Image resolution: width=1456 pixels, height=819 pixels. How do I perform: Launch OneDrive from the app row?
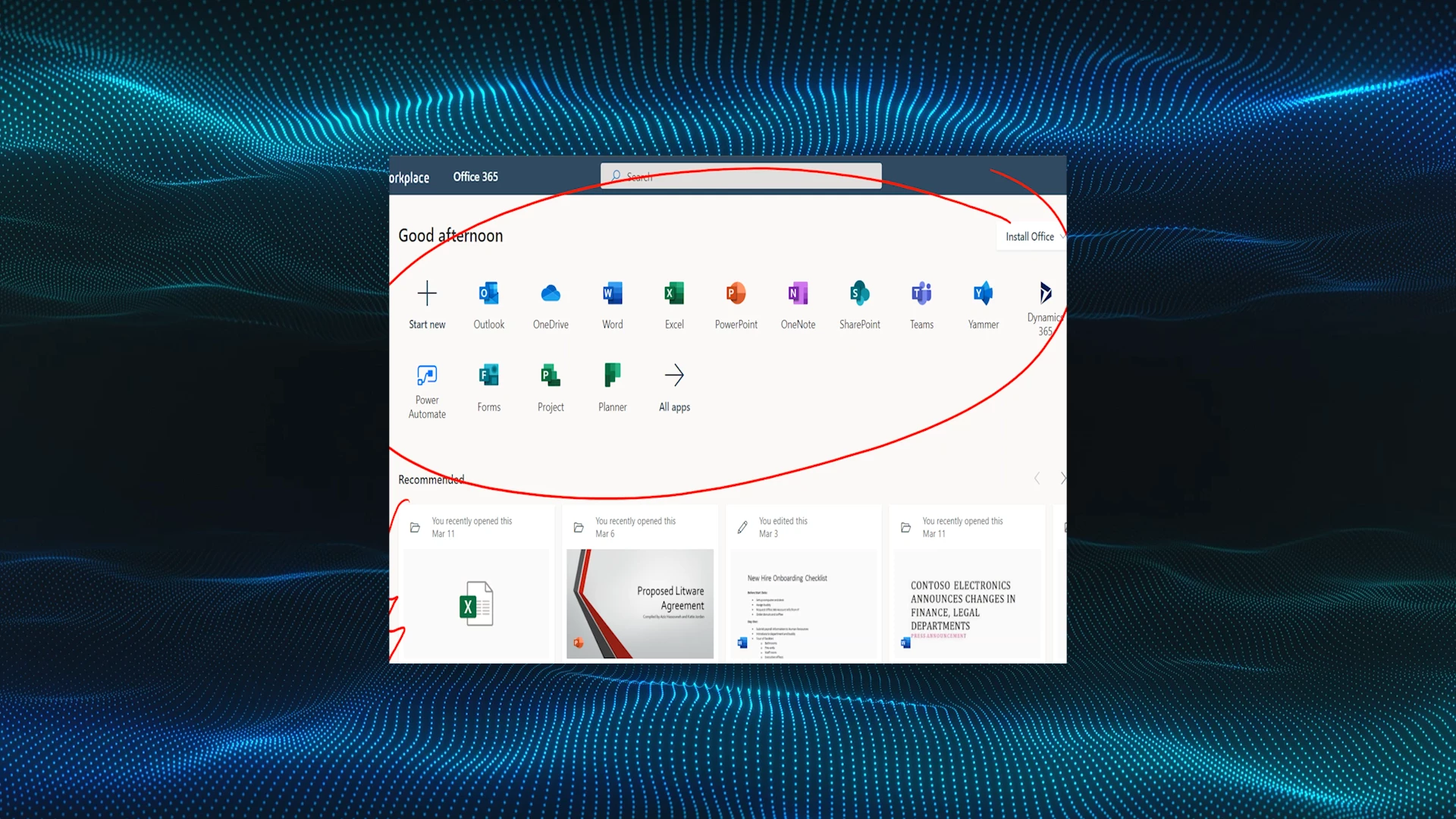click(551, 293)
